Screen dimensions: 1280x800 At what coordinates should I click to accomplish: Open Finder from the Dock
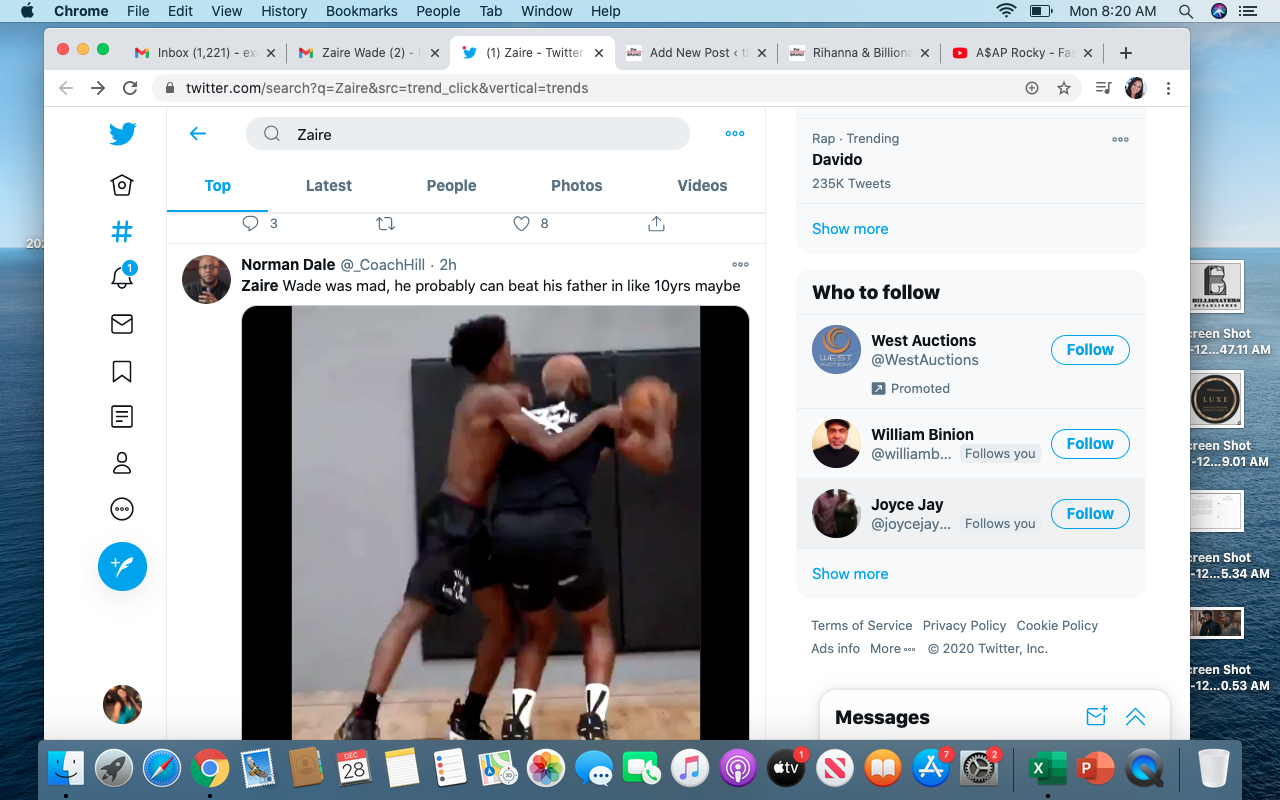tap(66, 768)
